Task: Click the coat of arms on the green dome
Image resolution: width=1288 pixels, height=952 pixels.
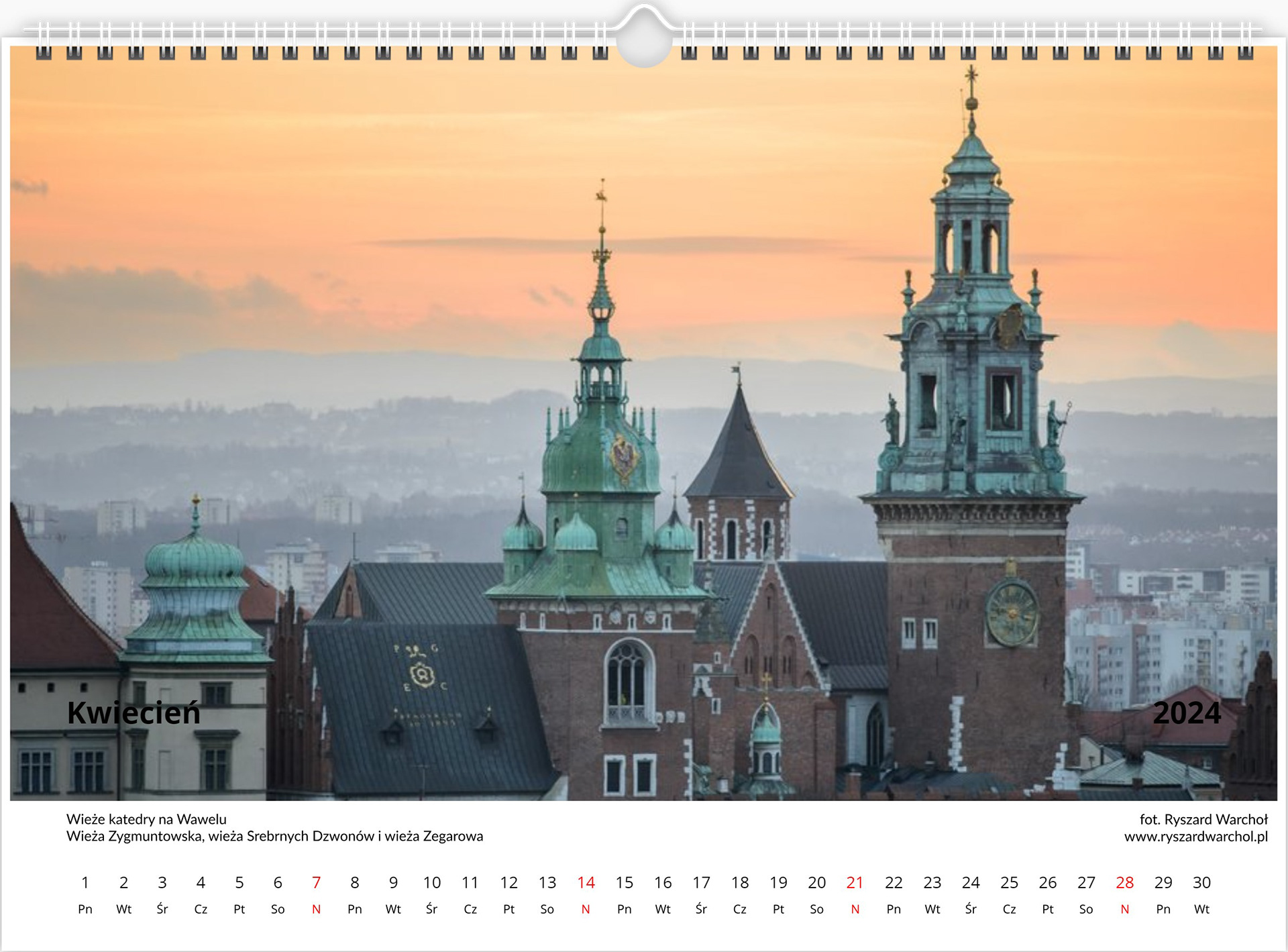Action: pyautogui.click(x=624, y=458)
